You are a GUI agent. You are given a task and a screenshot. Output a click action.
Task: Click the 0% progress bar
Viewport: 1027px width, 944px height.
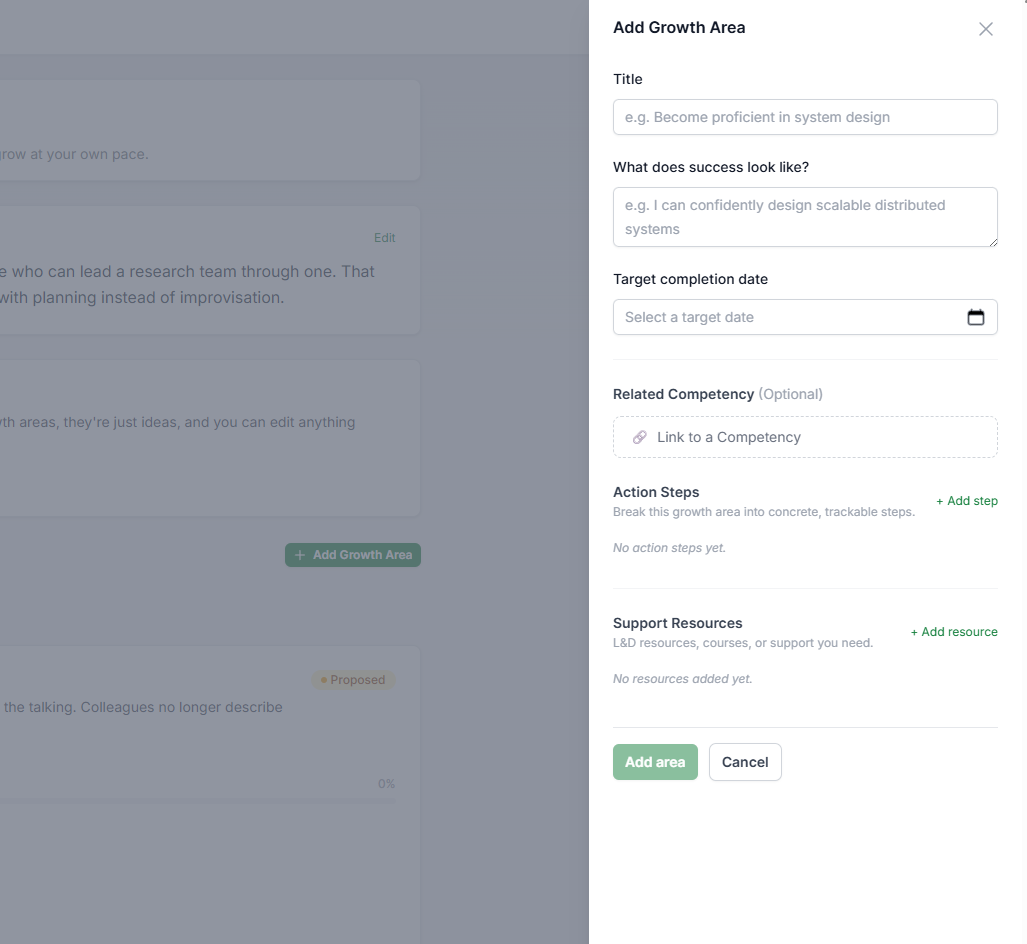click(x=196, y=801)
